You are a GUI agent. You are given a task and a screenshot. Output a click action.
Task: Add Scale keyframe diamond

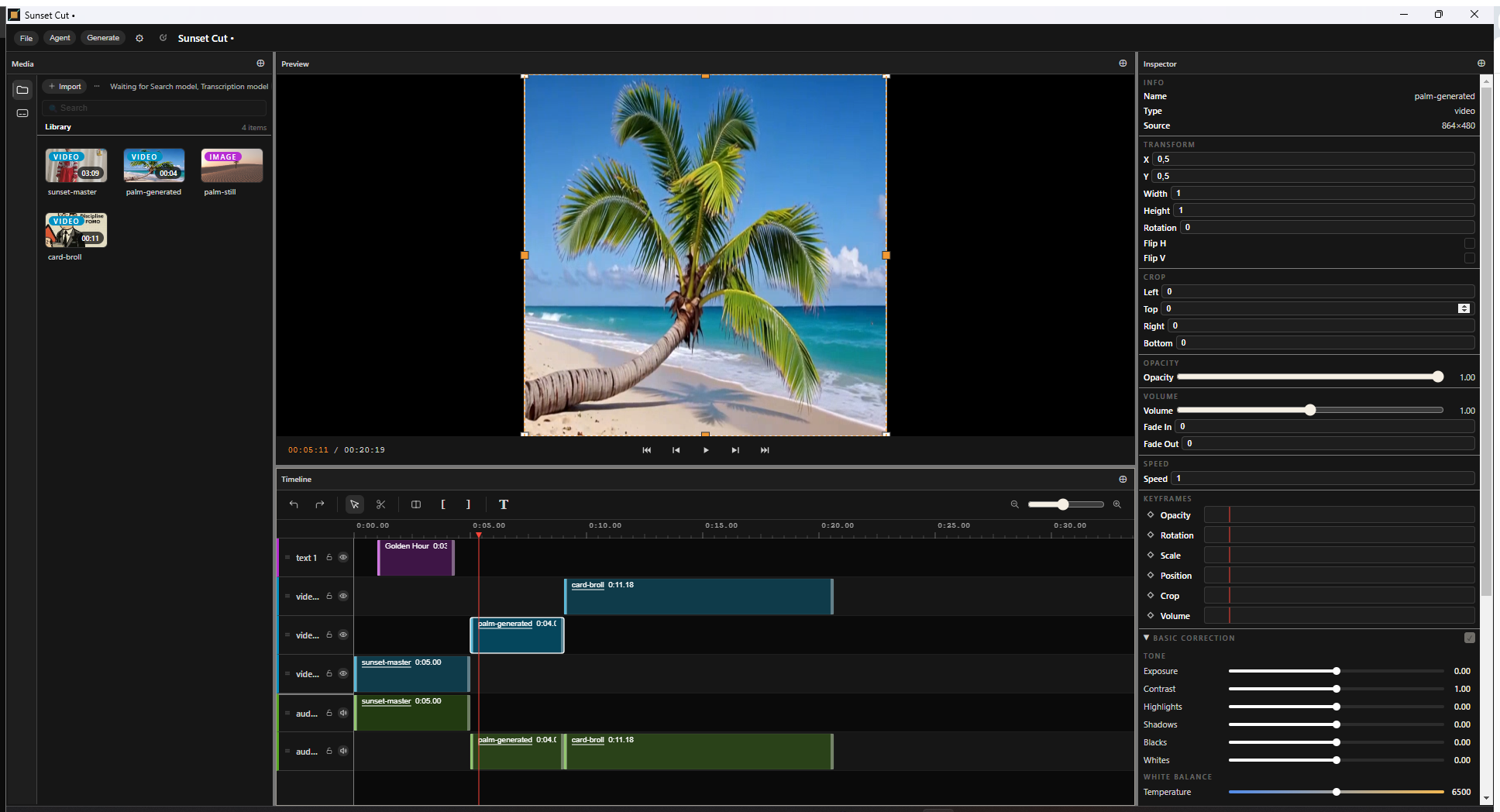1151,555
